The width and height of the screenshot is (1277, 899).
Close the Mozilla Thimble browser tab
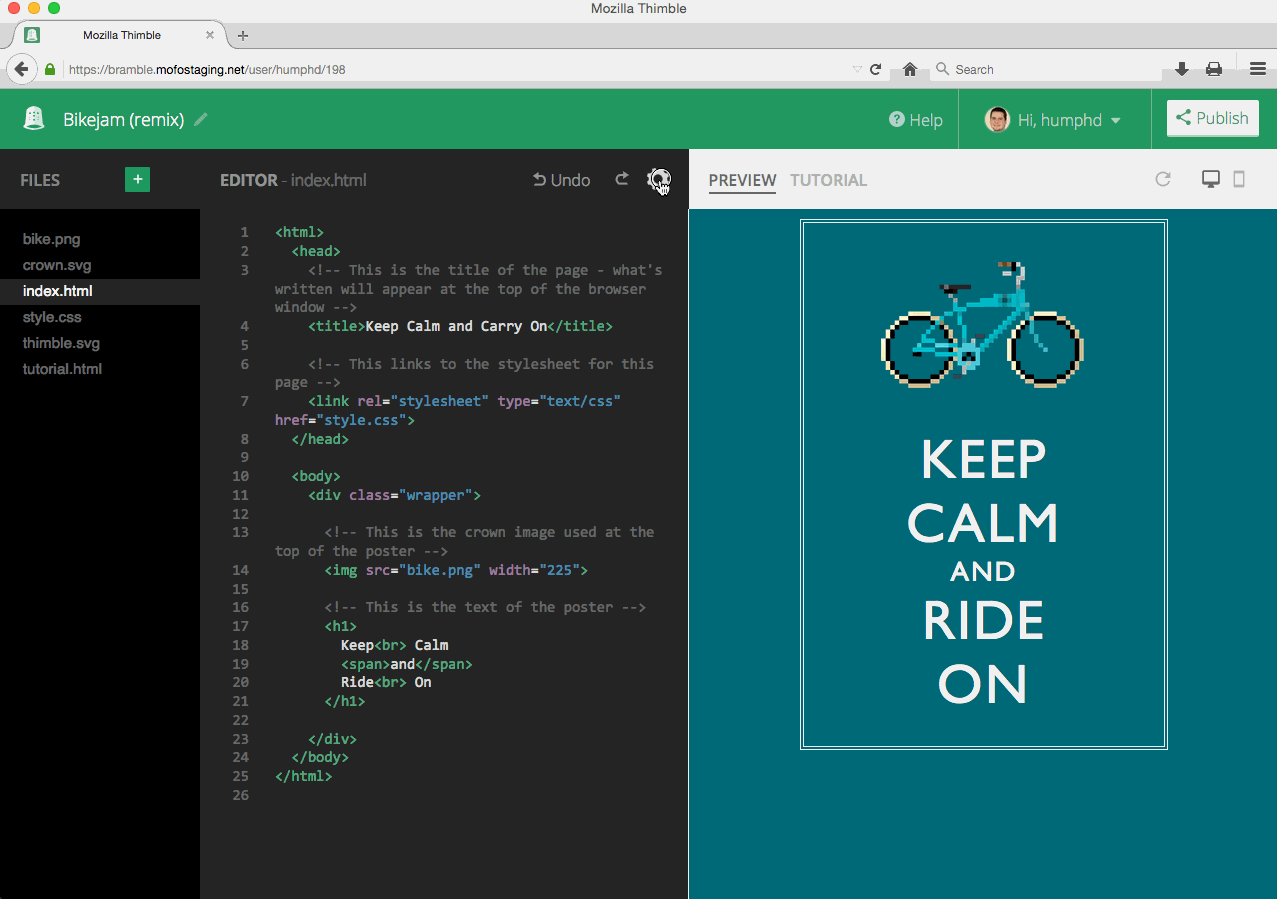tap(210, 35)
